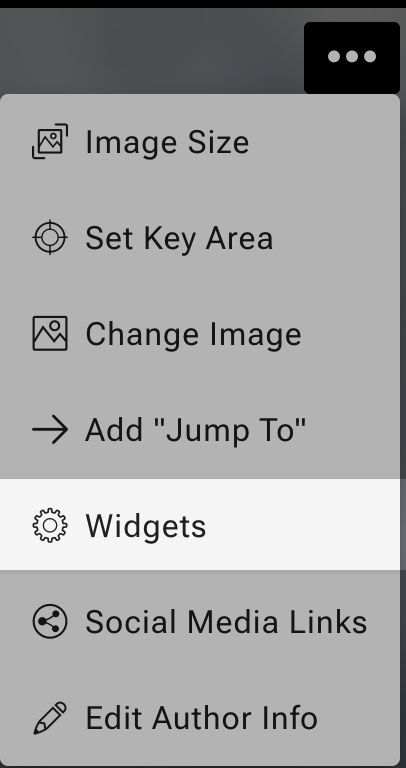This screenshot has height=768, width=406.
Task: Click the share icon for Social Media Links
Action: tap(50, 621)
